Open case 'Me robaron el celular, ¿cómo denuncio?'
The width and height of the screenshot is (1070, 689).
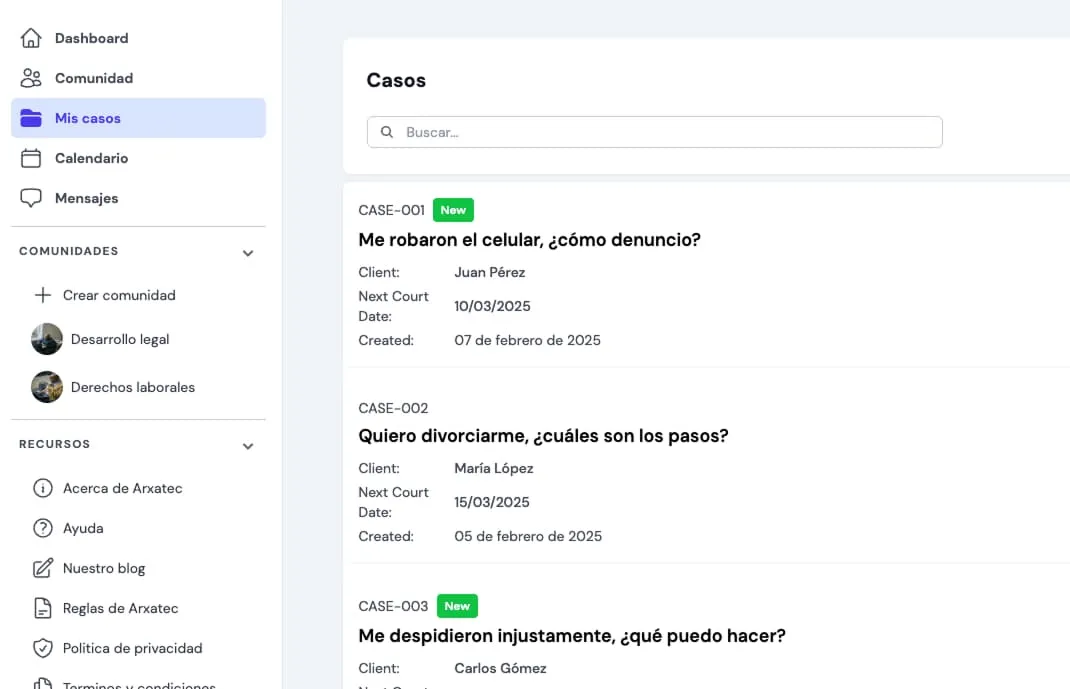[530, 239]
